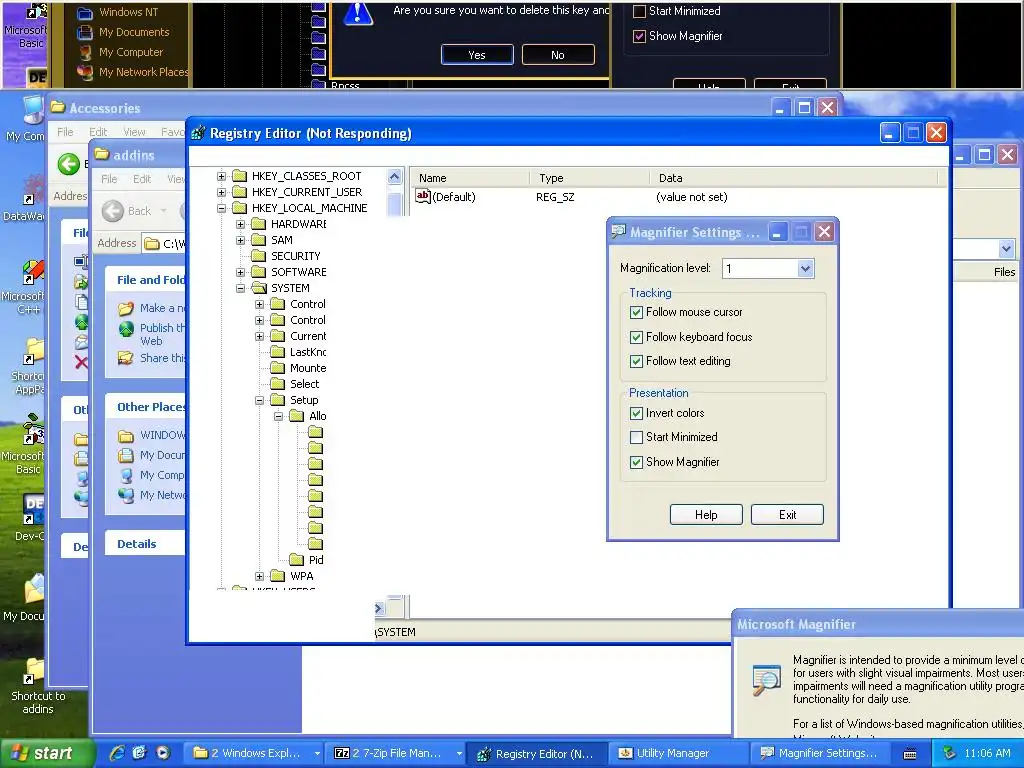Select the Pid key under Setup
This screenshot has width=1024, height=768.
(316, 560)
